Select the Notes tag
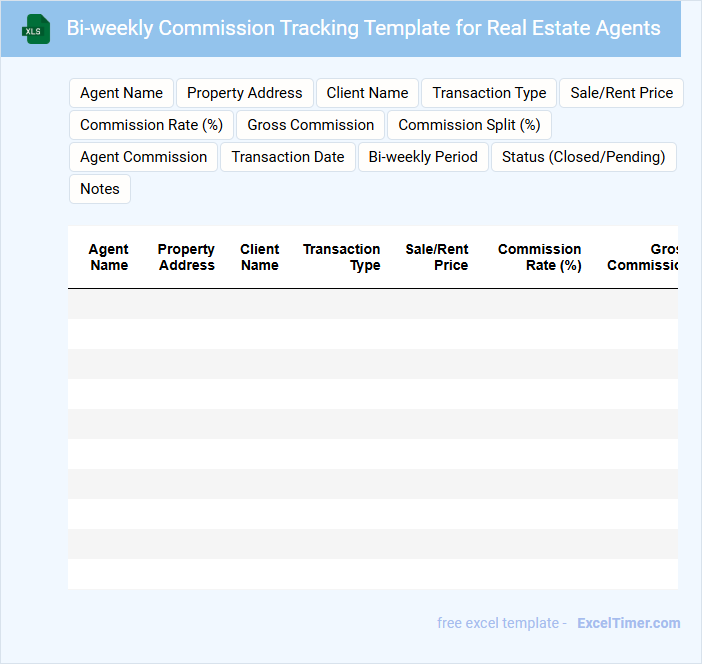 tap(100, 189)
